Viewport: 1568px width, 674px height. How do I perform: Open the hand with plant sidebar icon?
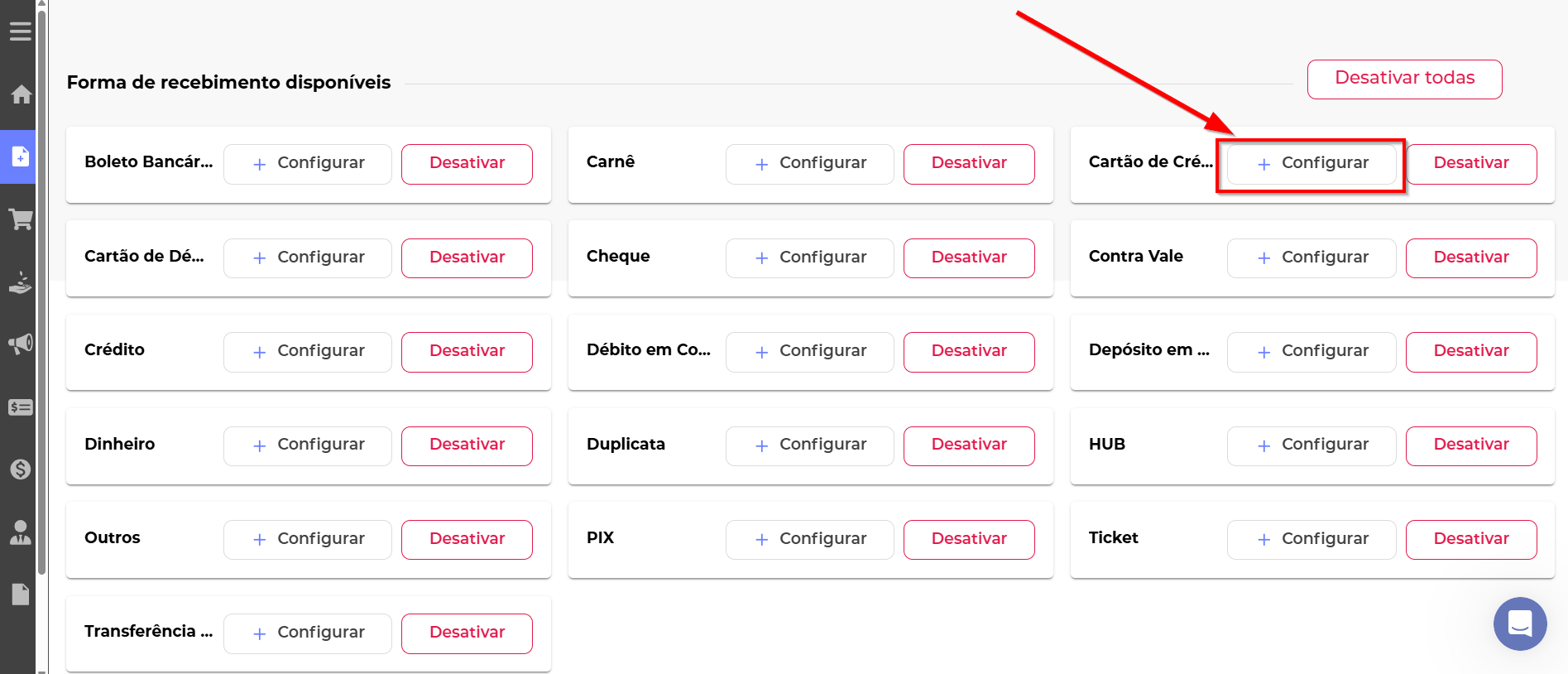(x=21, y=282)
